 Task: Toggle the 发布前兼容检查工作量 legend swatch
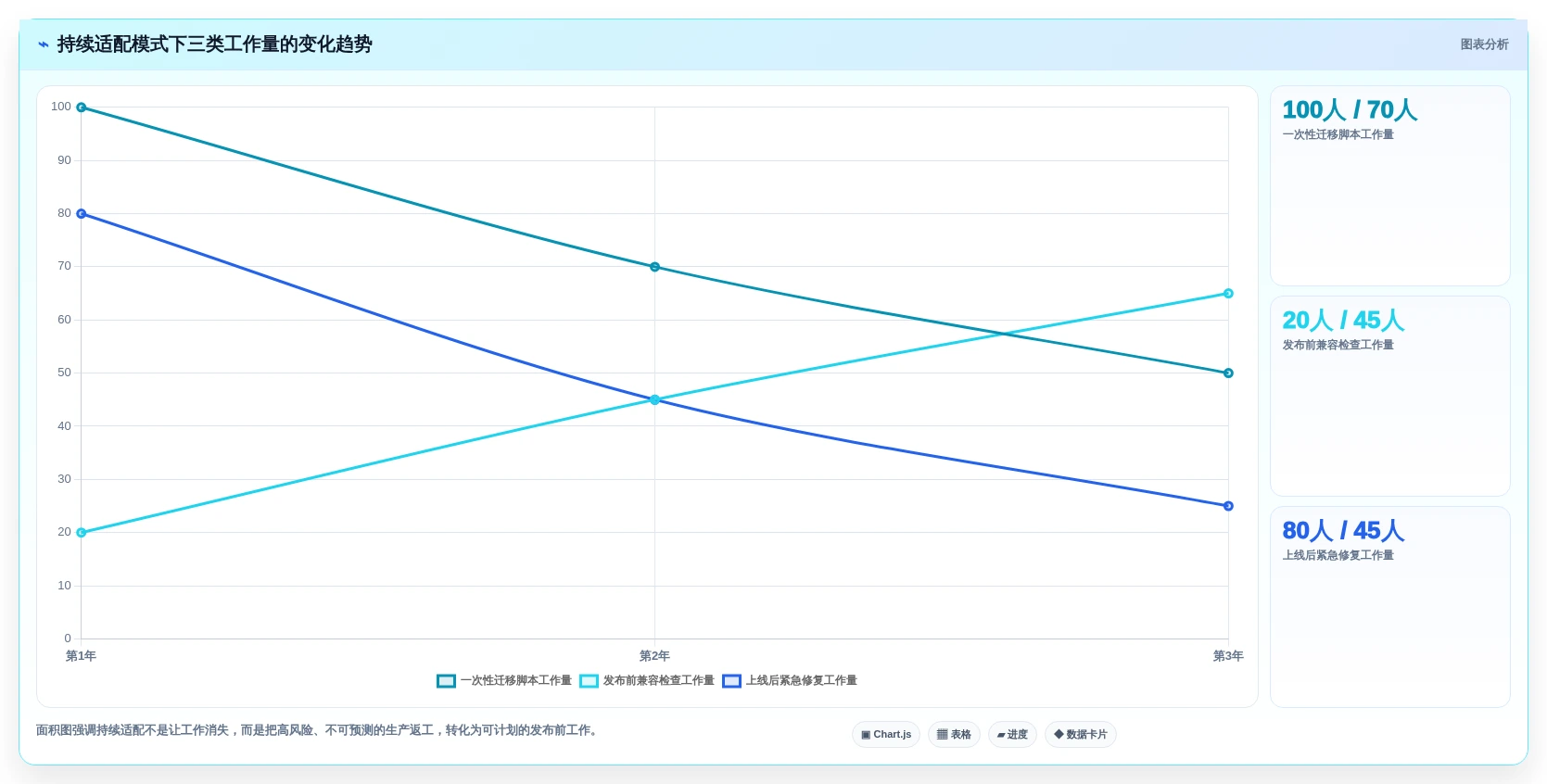click(589, 681)
